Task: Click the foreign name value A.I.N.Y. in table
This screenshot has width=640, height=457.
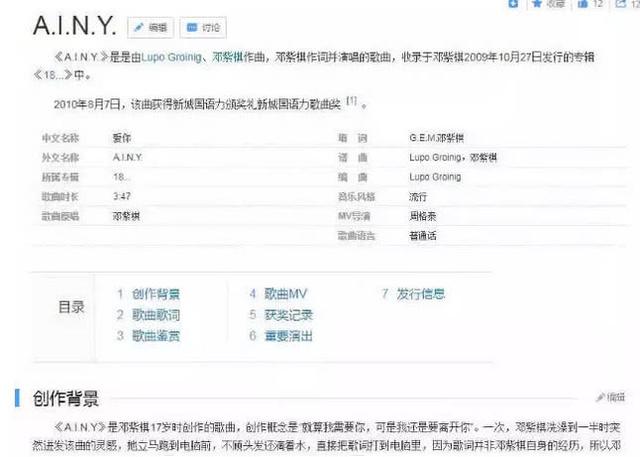Action: tap(128, 158)
